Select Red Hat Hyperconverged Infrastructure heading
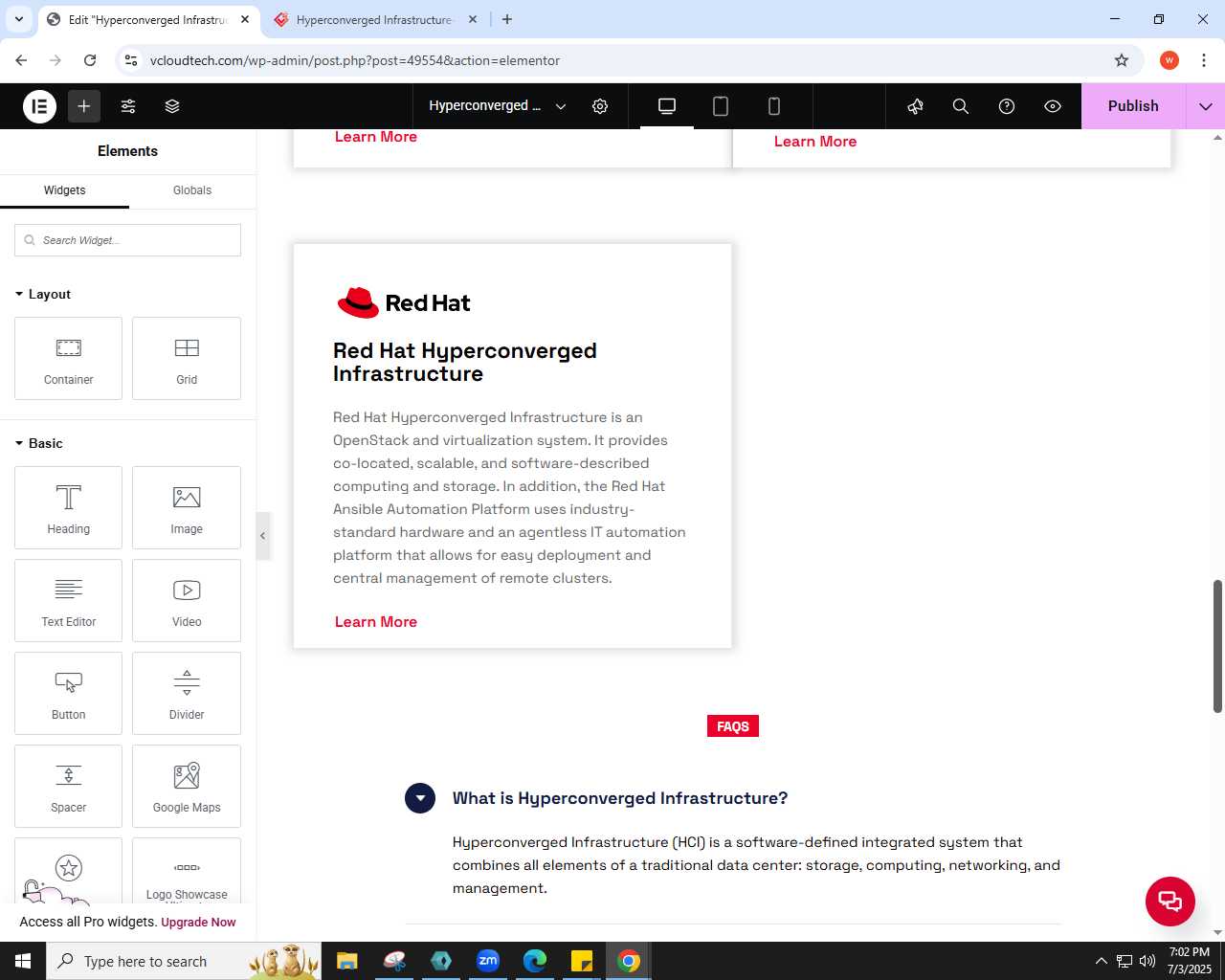Viewport: 1225px width, 980px height. (465, 363)
